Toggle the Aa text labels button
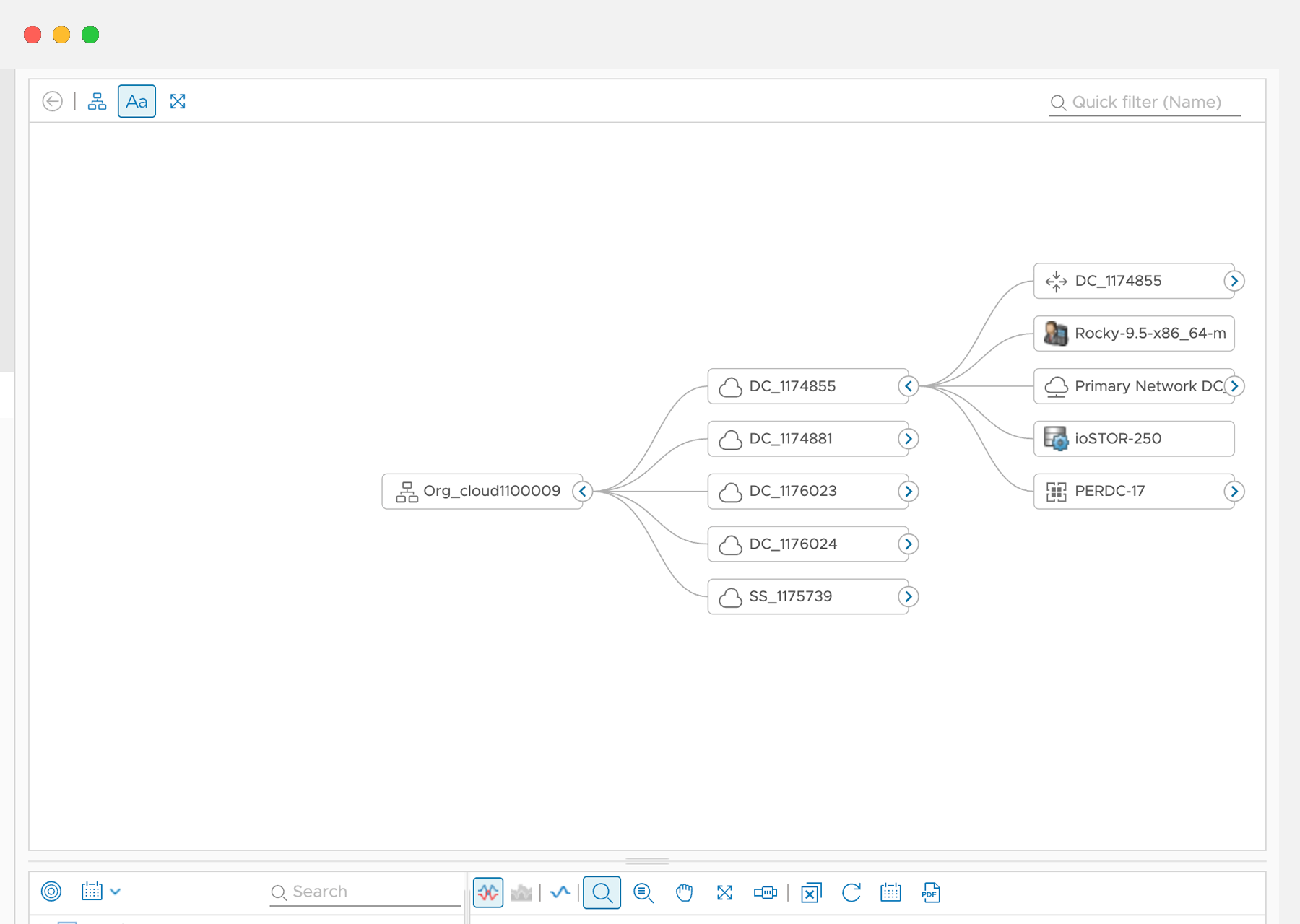The width and height of the screenshot is (1300, 924). click(x=136, y=101)
